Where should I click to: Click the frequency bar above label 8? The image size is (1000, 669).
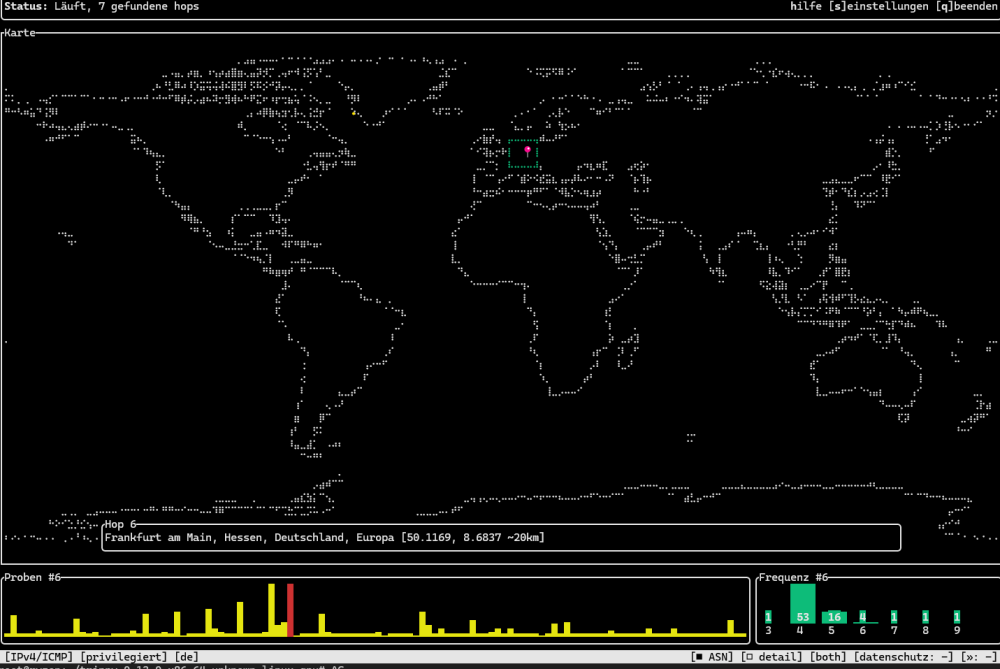925,617
